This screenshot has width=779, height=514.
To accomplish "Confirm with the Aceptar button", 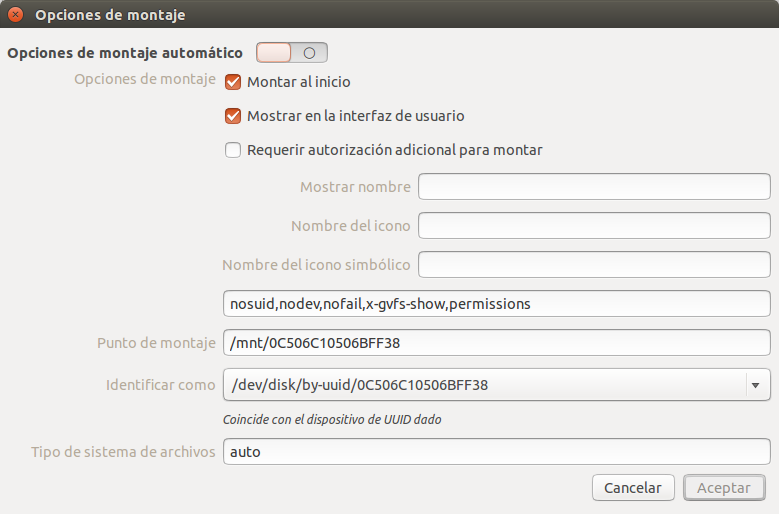I will 723,488.
